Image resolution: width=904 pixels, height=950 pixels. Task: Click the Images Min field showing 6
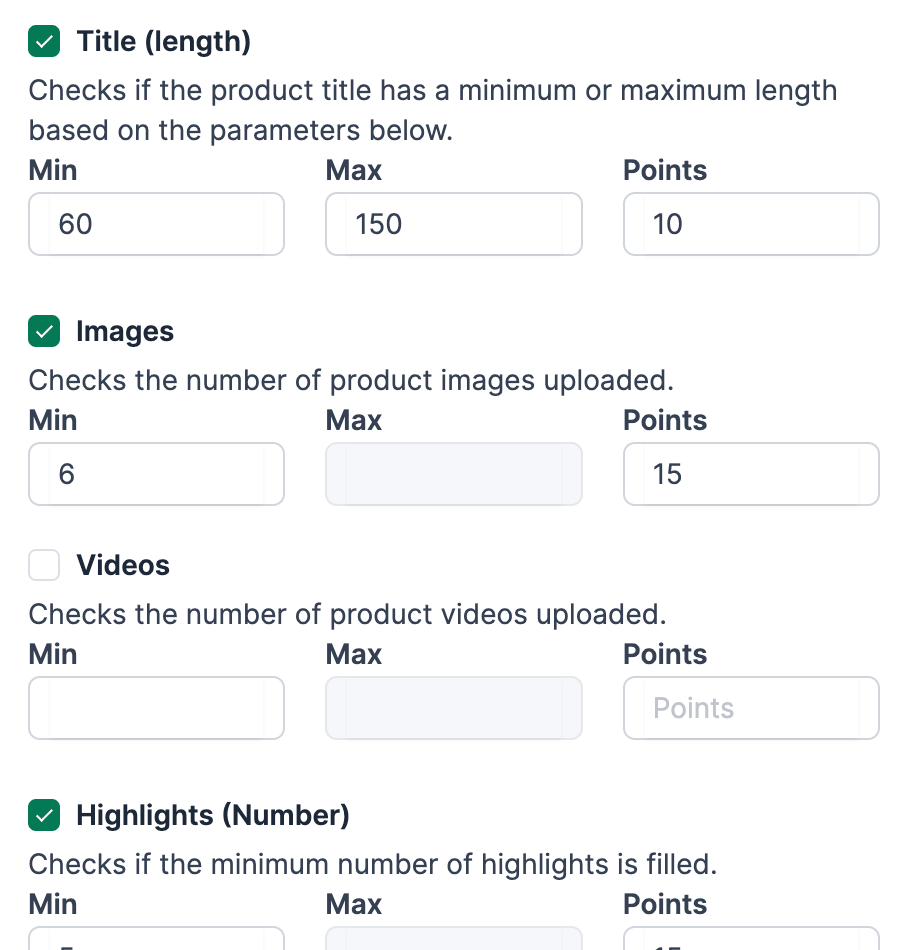pyautogui.click(x=156, y=474)
